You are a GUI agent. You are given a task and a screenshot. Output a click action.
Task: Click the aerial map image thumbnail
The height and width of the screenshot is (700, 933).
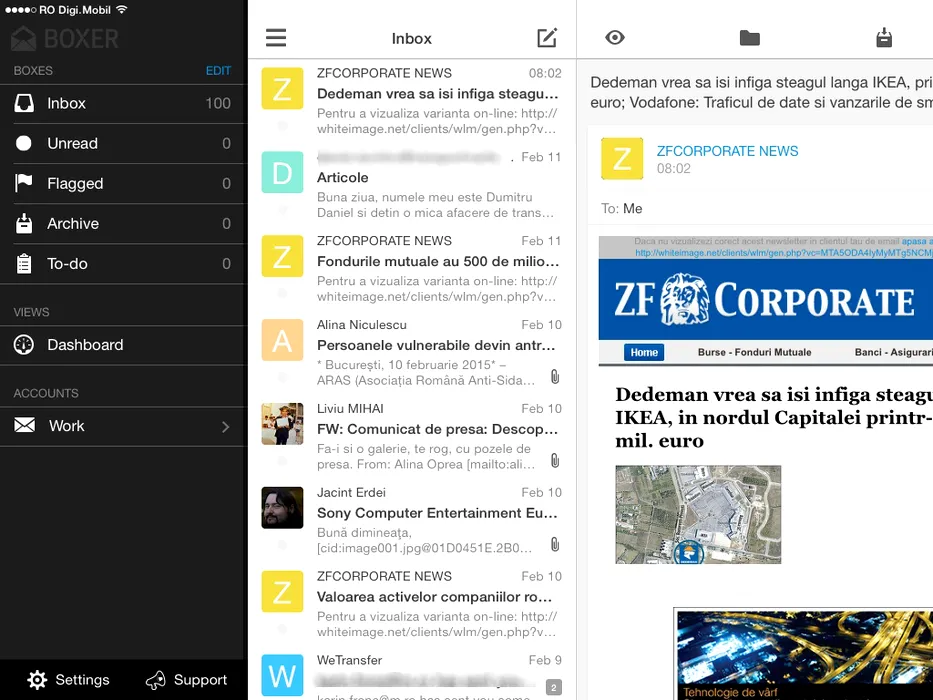tap(698, 514)
